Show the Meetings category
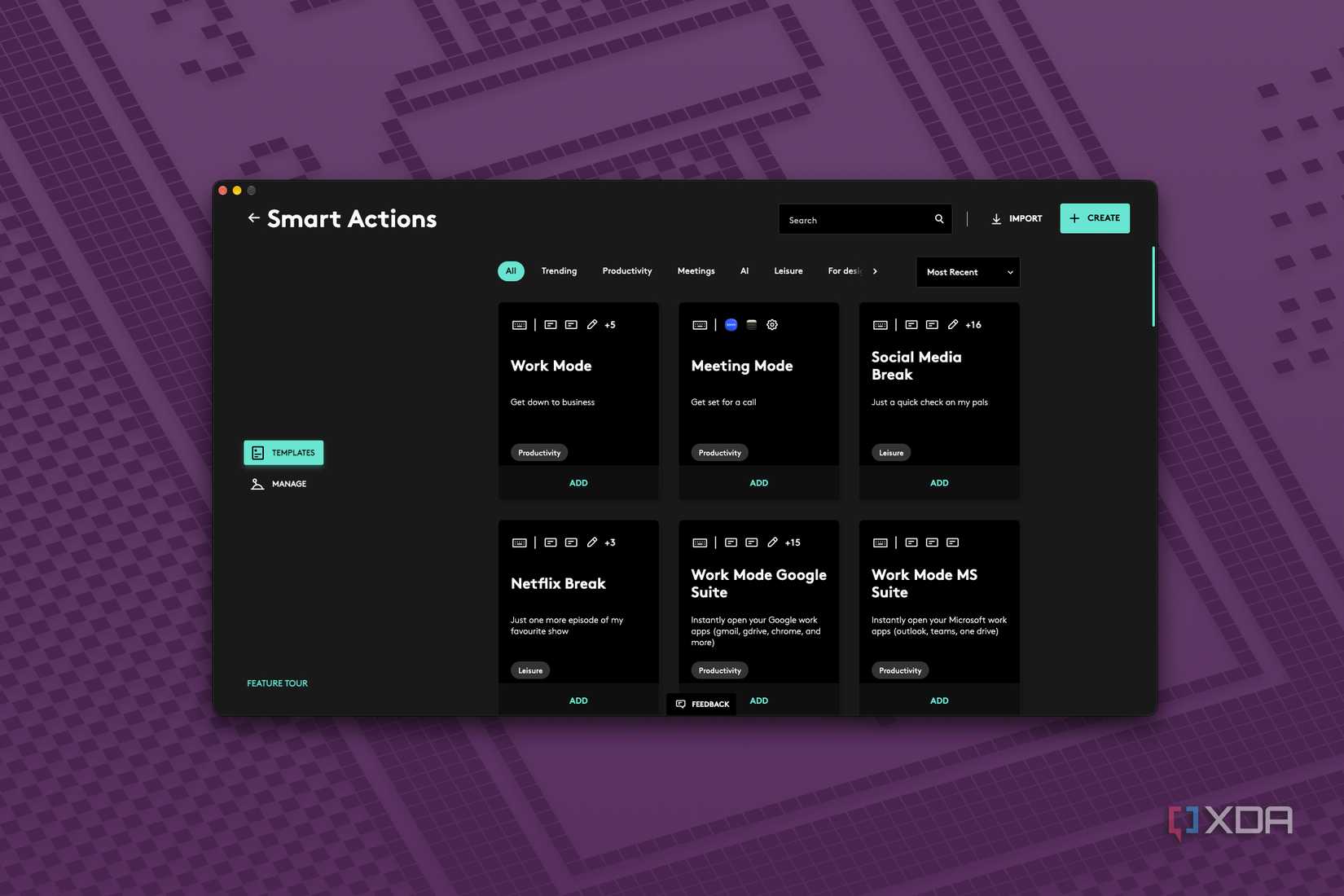 coord(696,271)
